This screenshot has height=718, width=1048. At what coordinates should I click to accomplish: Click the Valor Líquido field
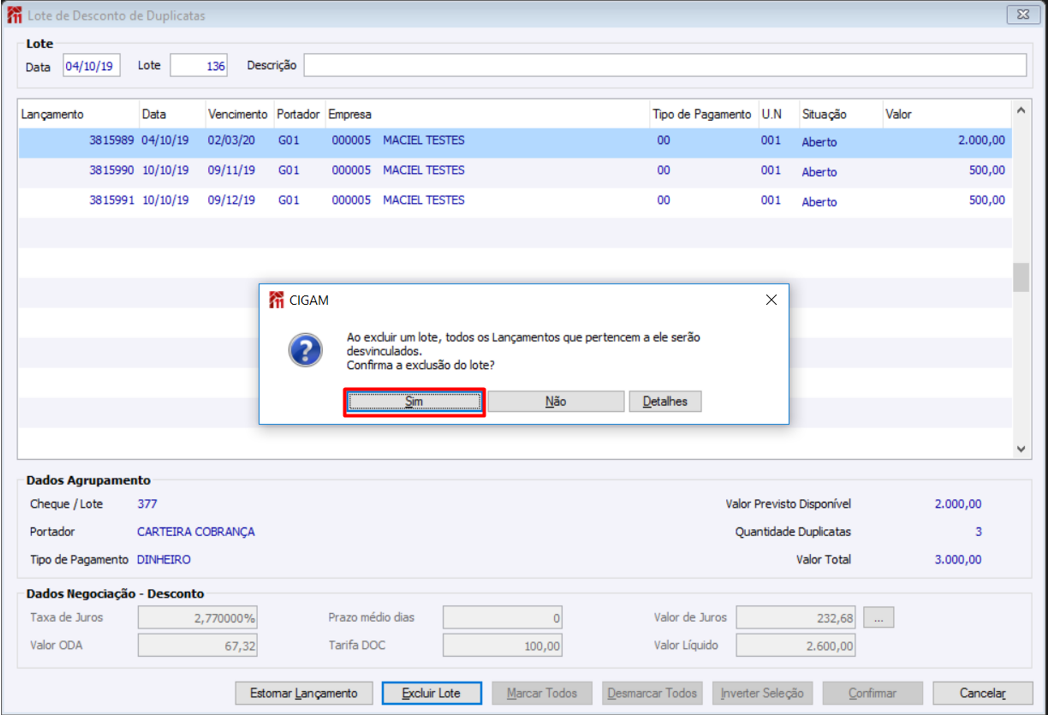pyautogui.click(x=796, y=646)
